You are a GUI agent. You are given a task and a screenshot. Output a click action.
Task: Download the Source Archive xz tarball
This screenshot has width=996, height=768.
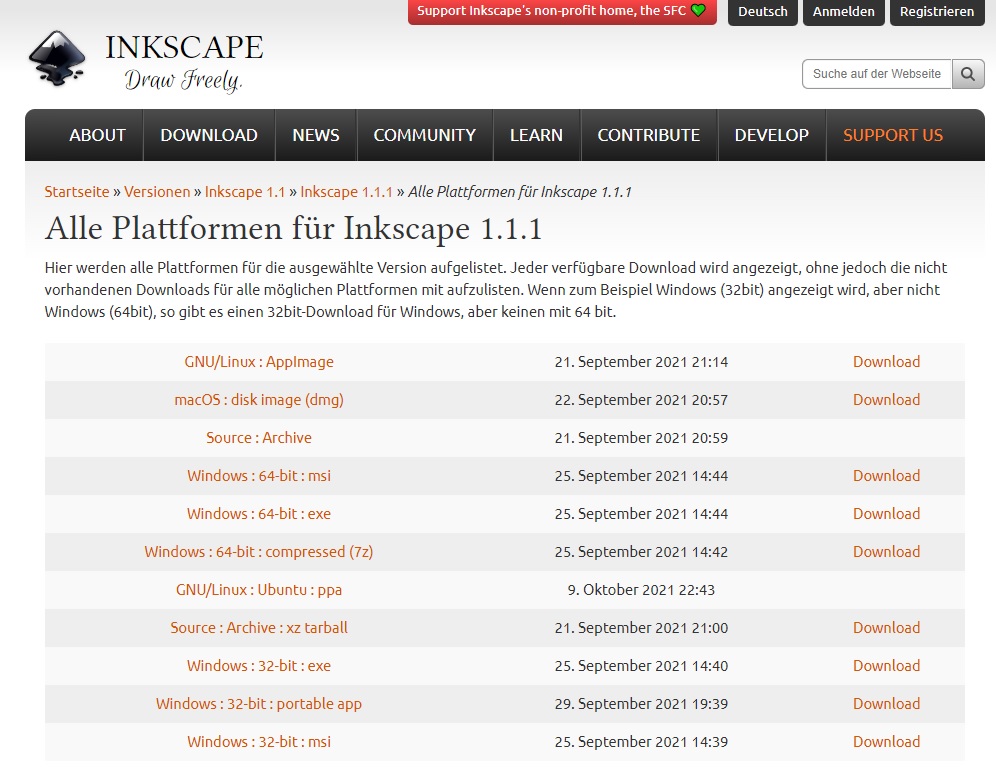point(886,628)
